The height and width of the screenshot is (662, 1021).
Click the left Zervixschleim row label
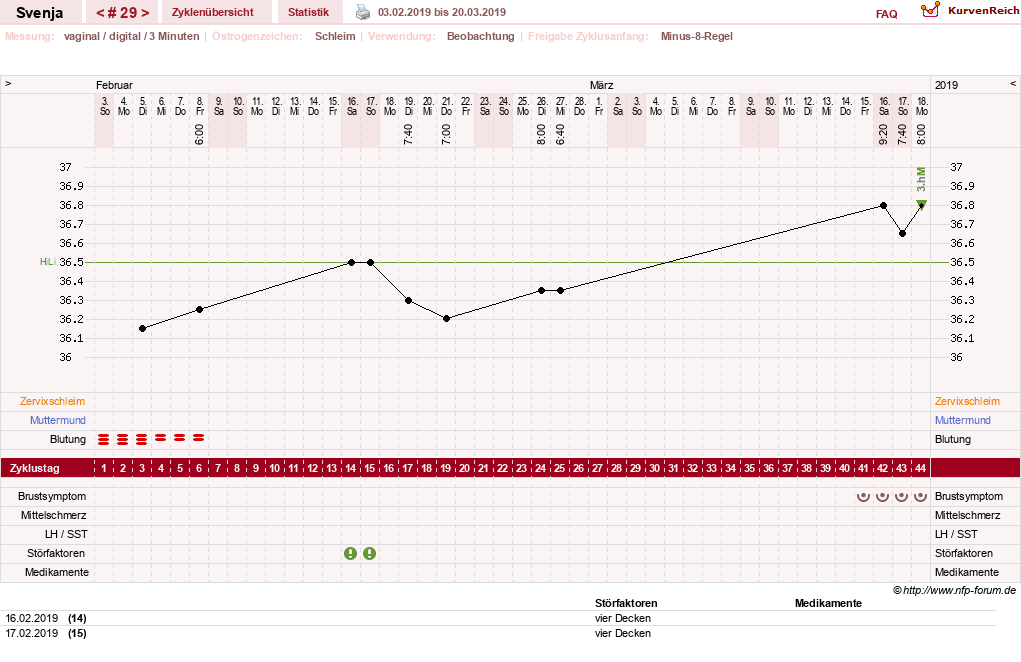click(x=53, y=402)
